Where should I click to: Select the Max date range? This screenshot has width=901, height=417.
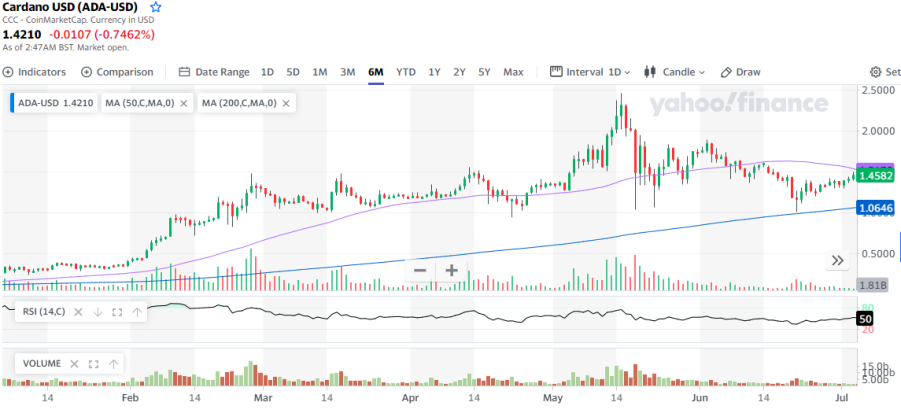point(513,72)
